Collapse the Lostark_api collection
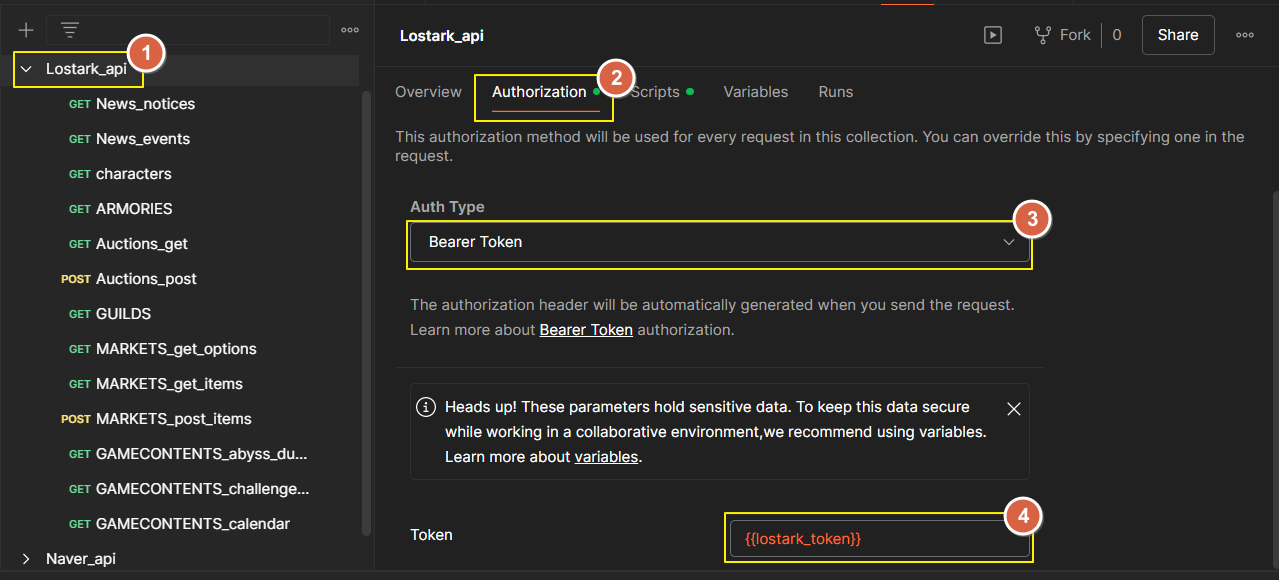 (x=26, y=69)
